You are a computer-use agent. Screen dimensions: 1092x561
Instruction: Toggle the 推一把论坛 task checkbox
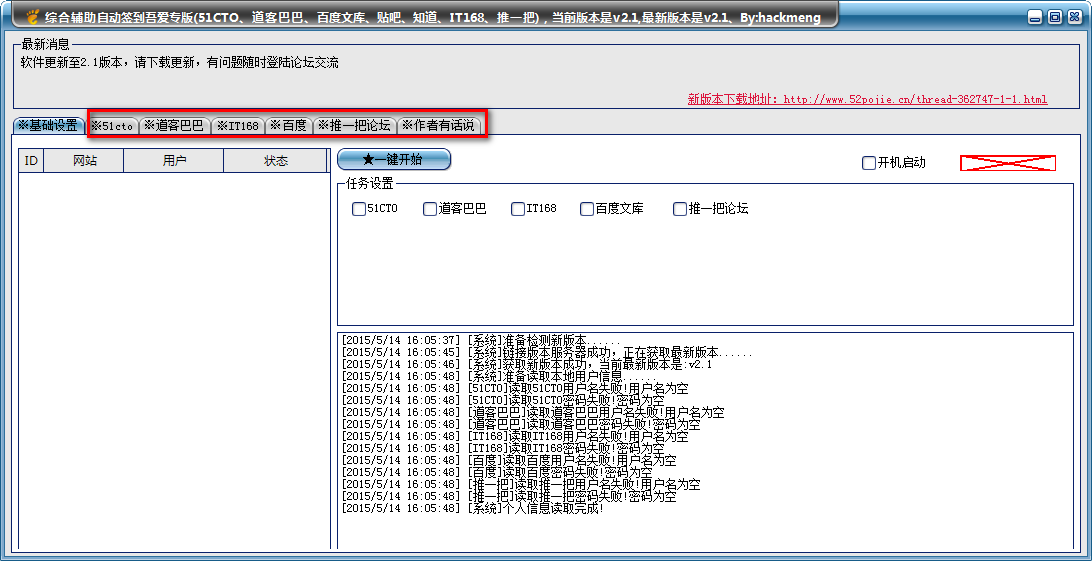(680, 209)
